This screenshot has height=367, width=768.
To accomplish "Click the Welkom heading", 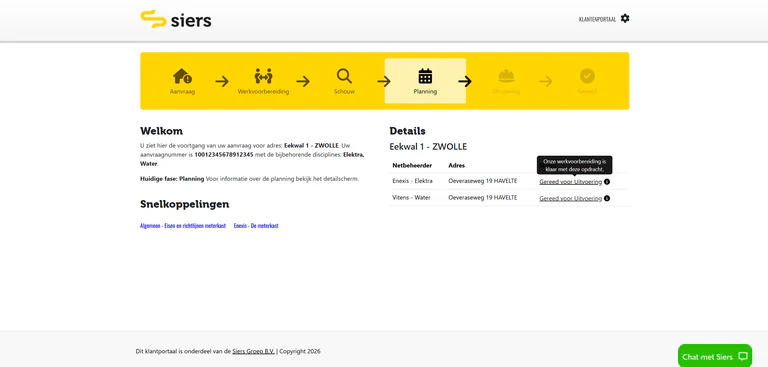I will click(x=161, y=131).
